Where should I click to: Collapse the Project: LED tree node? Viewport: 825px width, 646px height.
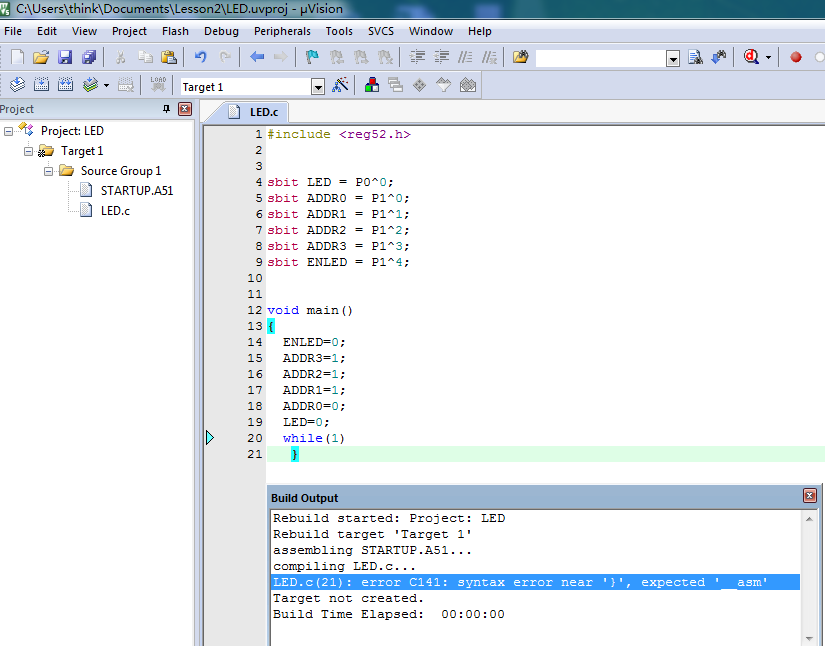click(x=8, y=131)
